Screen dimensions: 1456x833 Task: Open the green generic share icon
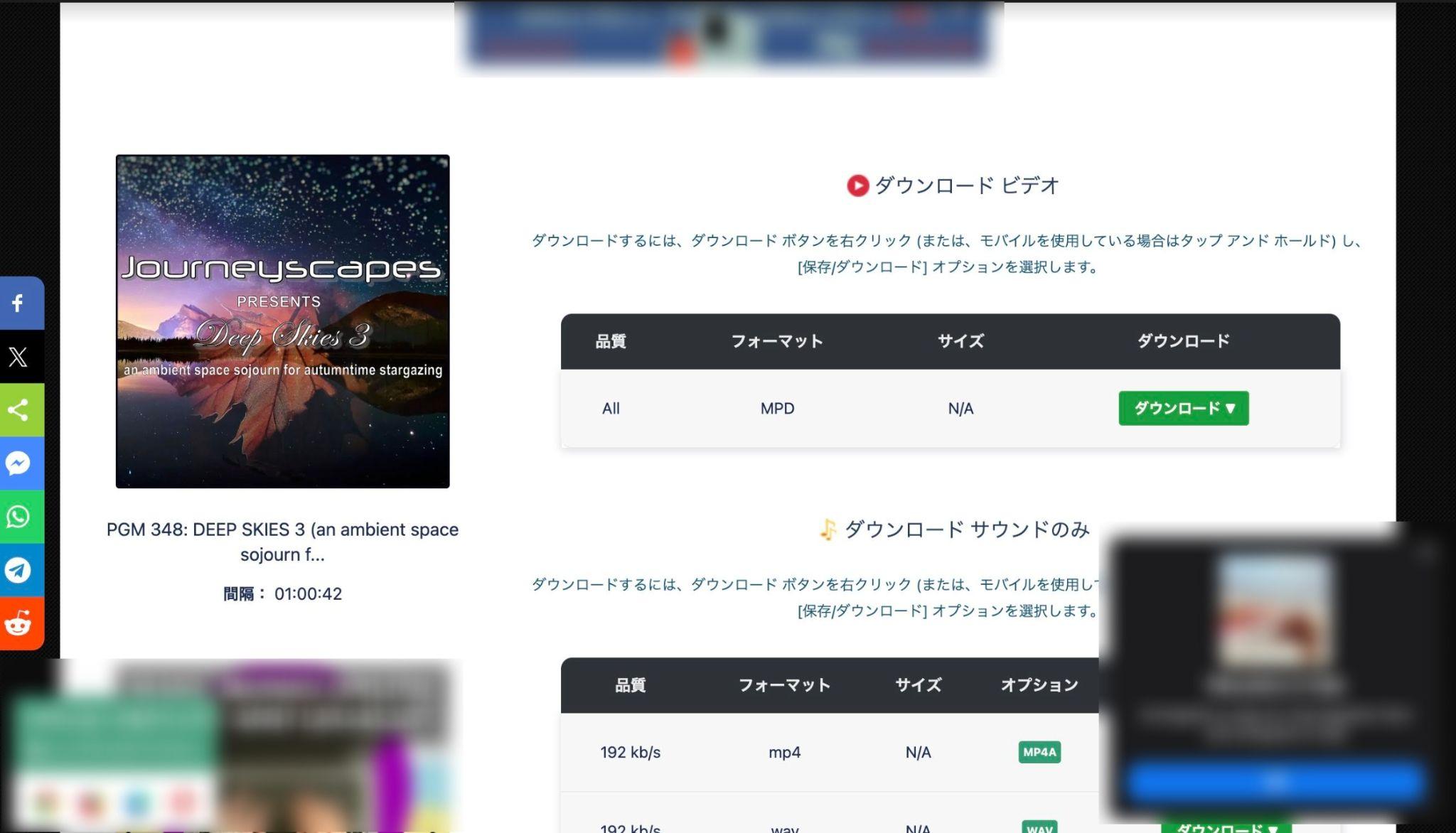[x=19, y=410]
